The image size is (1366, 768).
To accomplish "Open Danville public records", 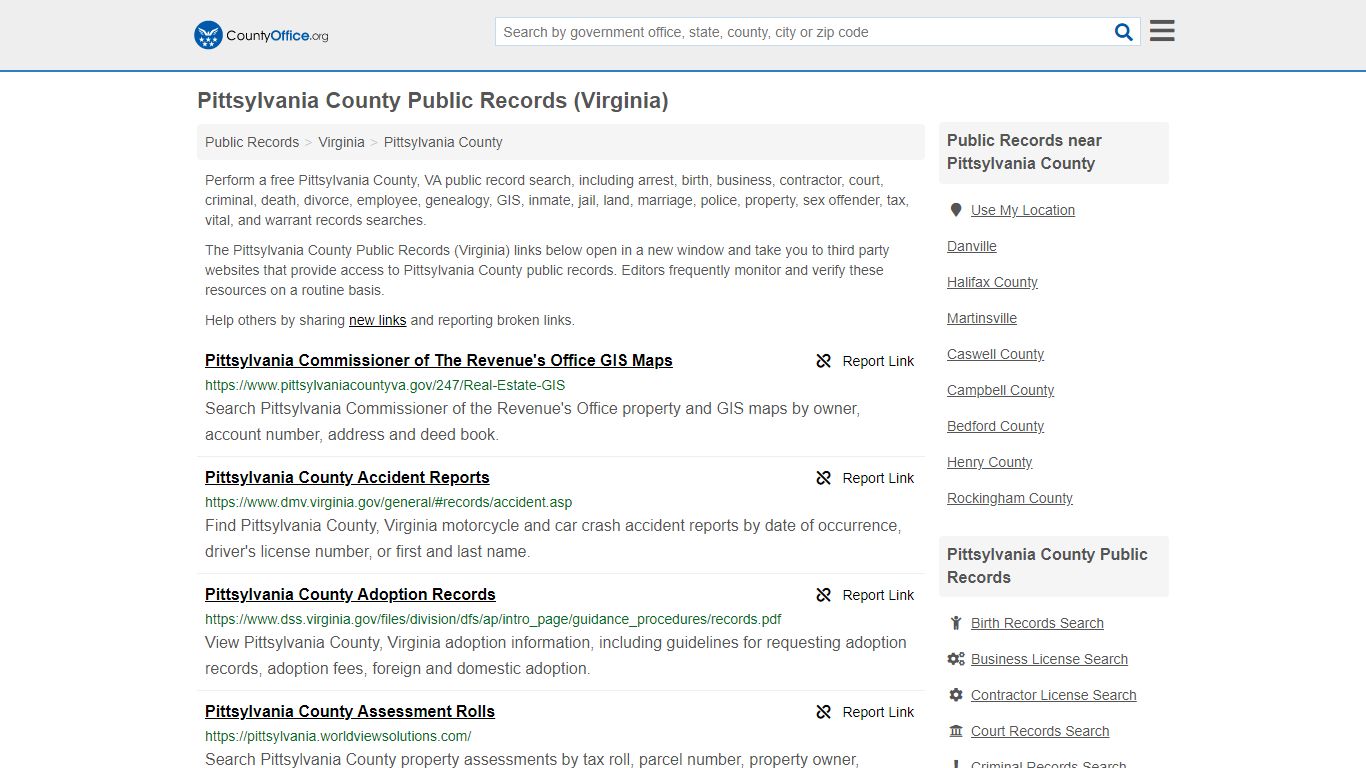I will [972, 246].
